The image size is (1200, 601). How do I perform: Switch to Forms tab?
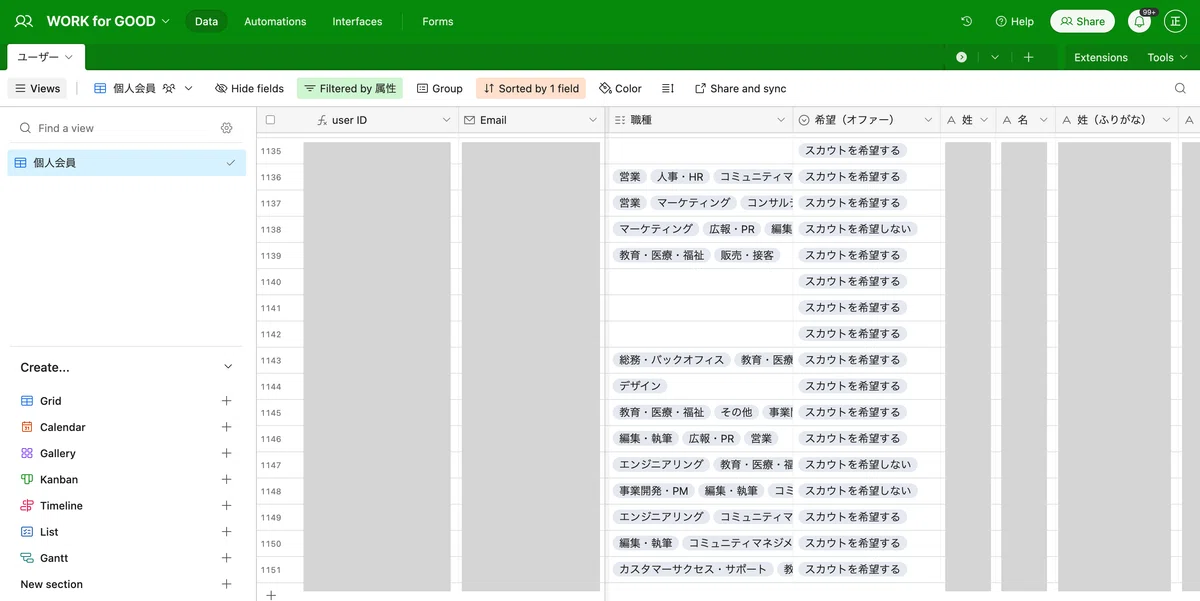[437, 21]
